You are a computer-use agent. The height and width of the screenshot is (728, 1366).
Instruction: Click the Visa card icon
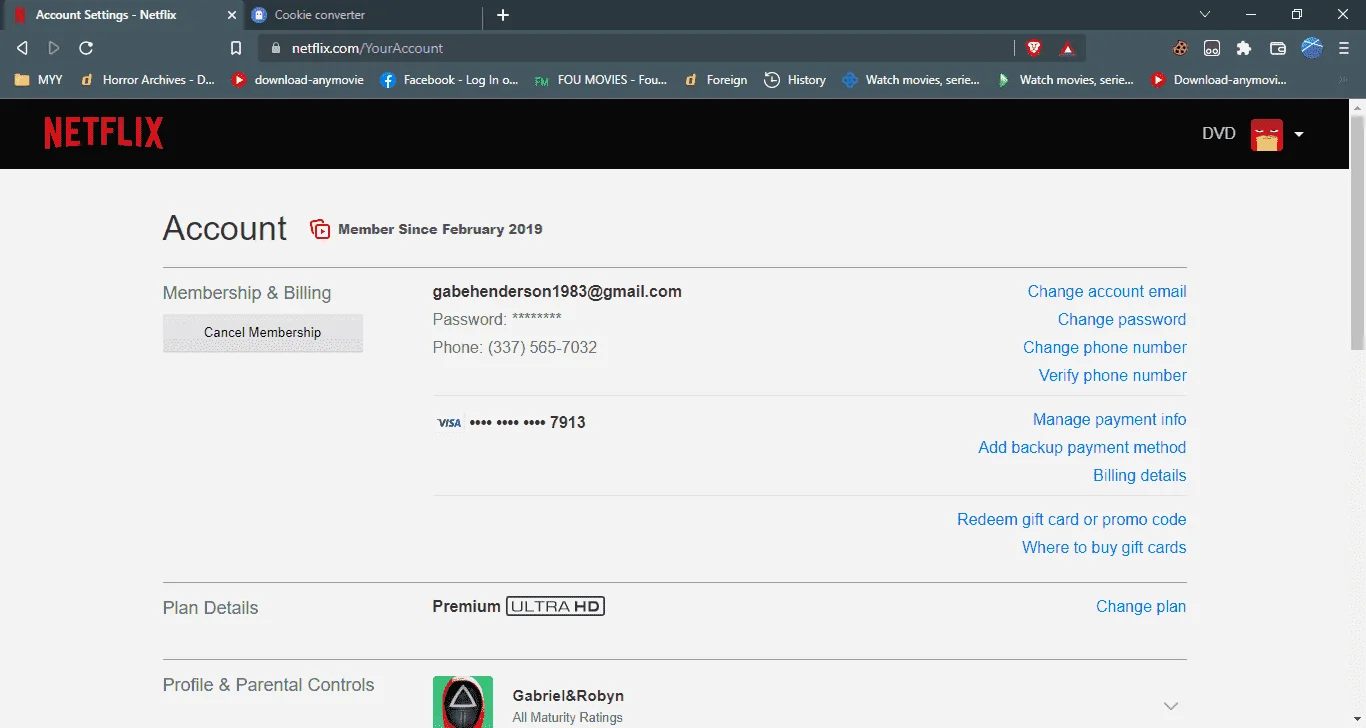click(x=449, y=423)
